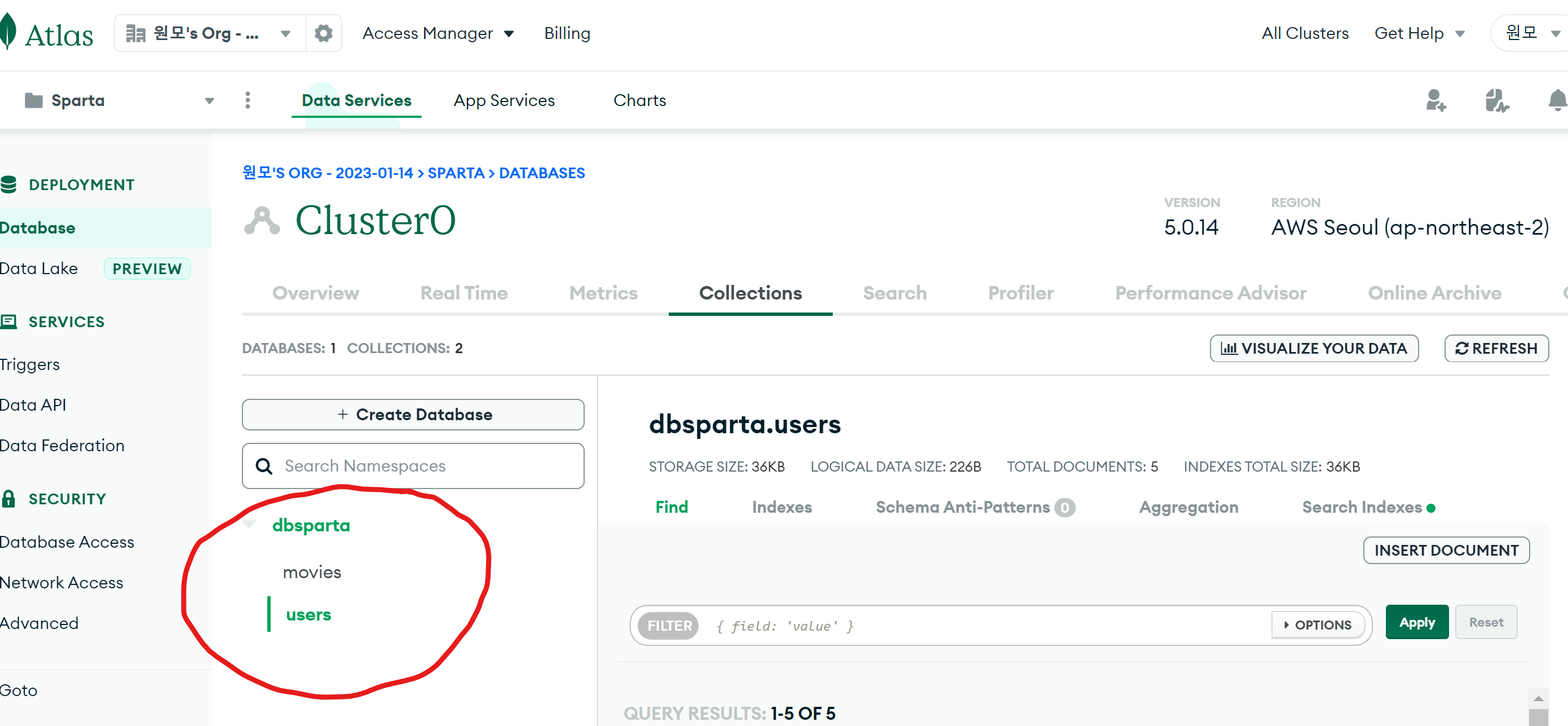
Task: Open the collection Indexes tab
Action: (x=781, y=507)
